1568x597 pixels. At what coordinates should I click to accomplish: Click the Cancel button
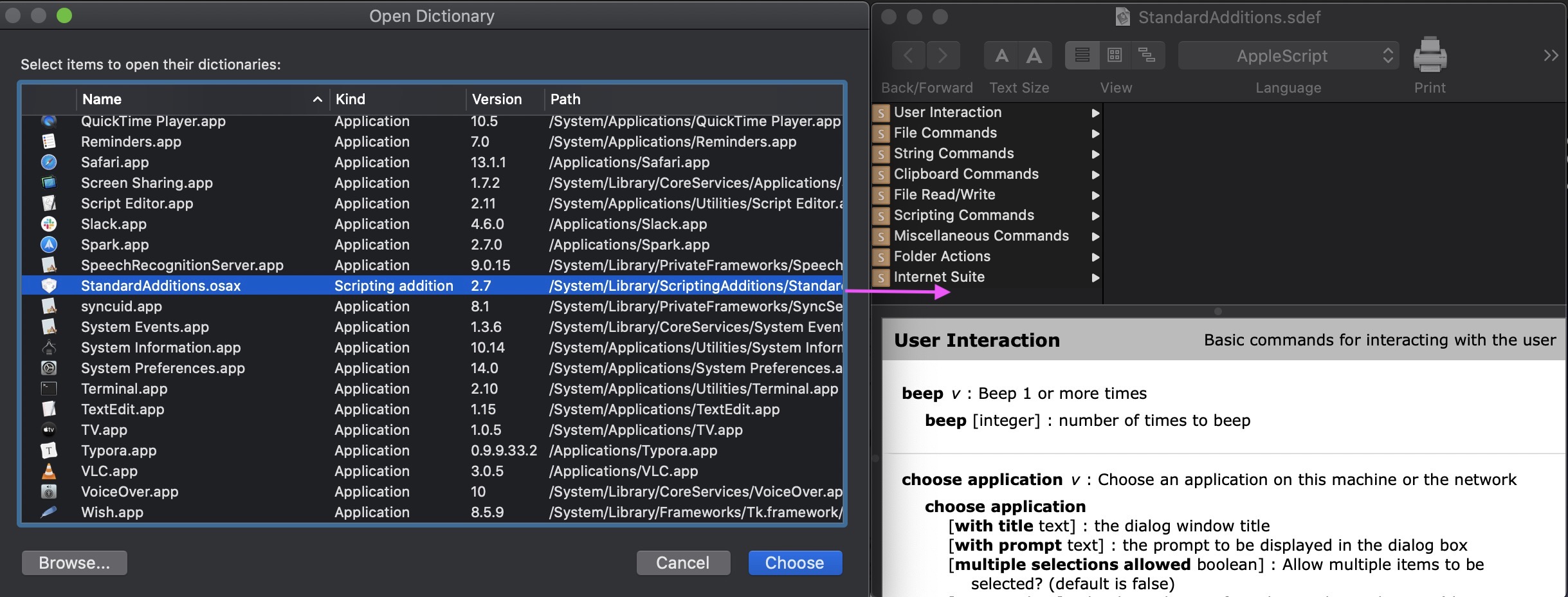pos(683,563)
